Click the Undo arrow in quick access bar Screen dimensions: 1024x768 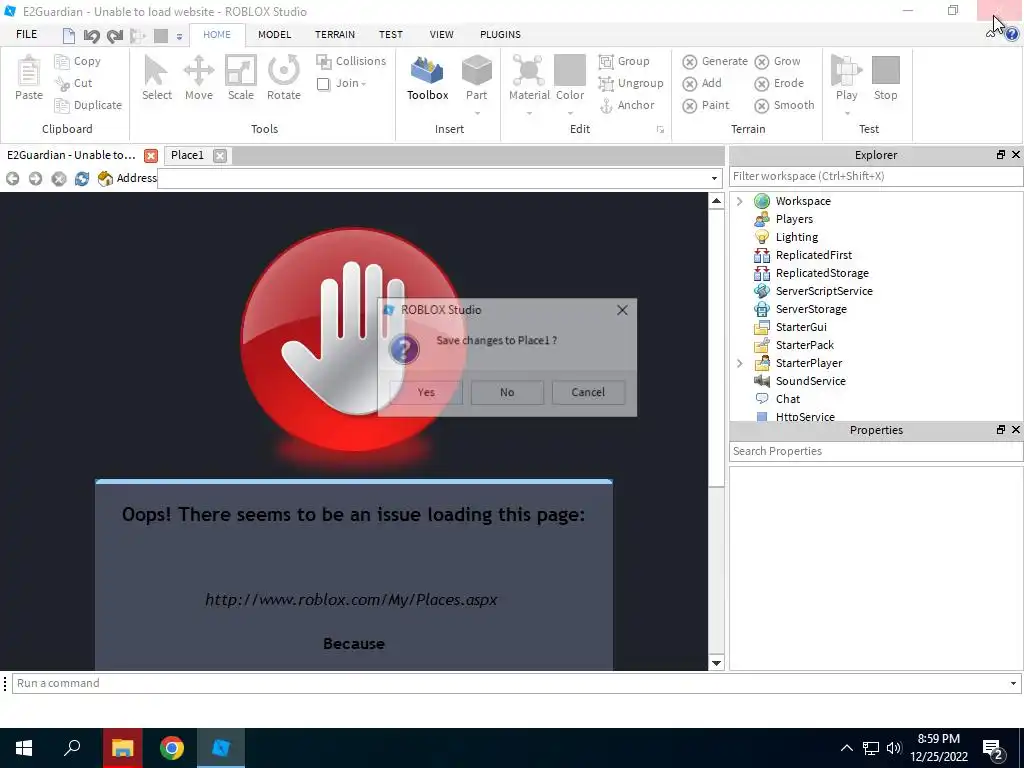point(91,36)
